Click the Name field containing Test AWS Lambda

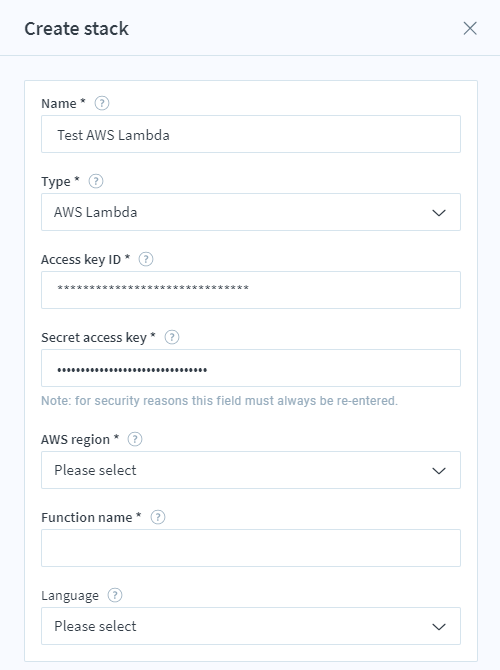[251, 134]
